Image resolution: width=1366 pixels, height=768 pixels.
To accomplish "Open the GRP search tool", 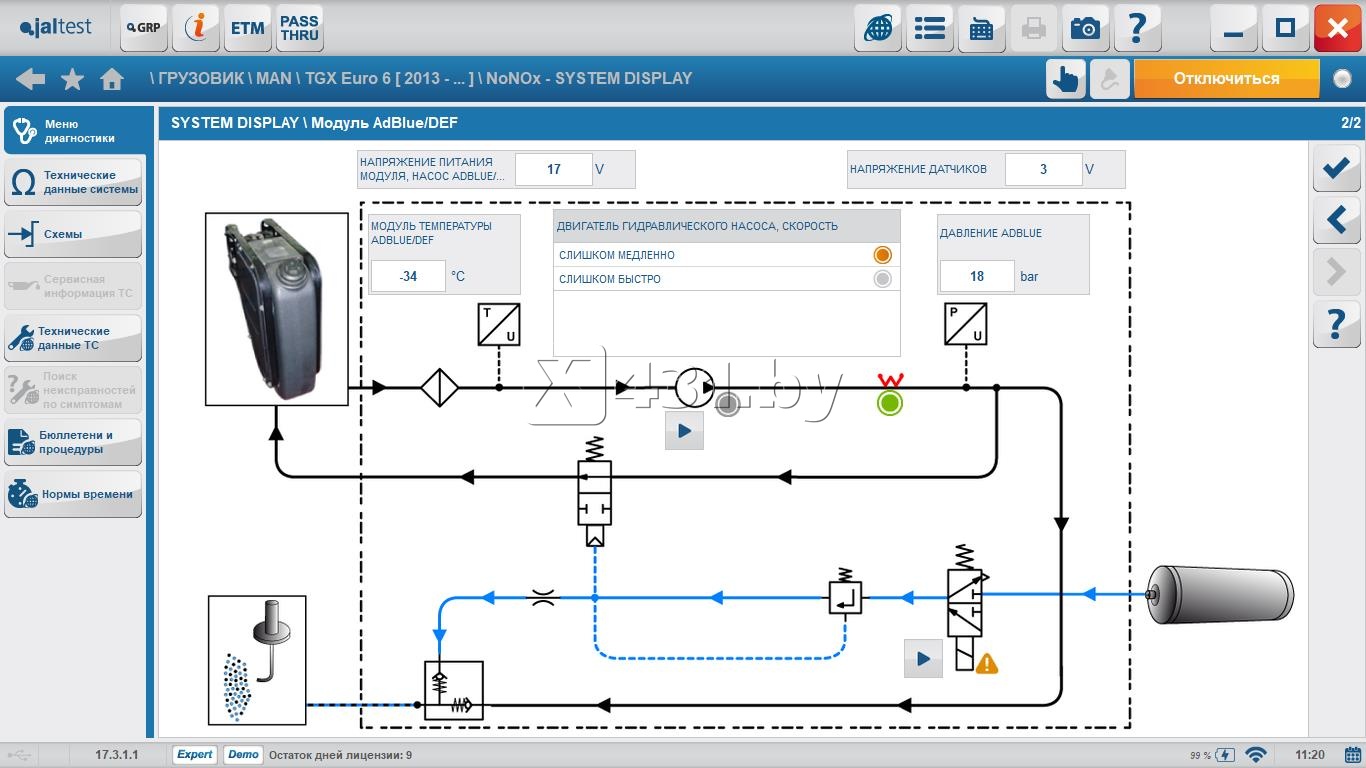I will (x=144, y=28).
